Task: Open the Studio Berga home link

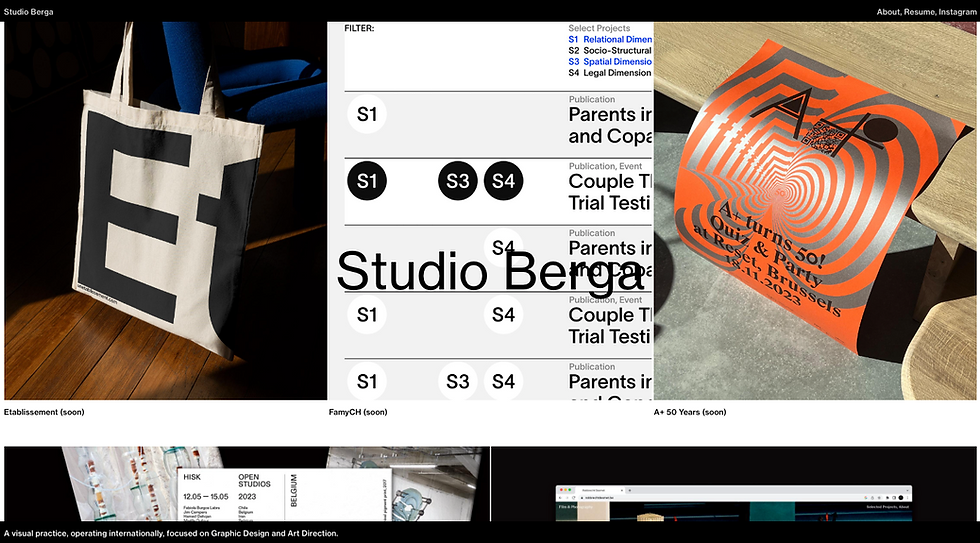Action: pyautogui.click(x=29, y=12)
